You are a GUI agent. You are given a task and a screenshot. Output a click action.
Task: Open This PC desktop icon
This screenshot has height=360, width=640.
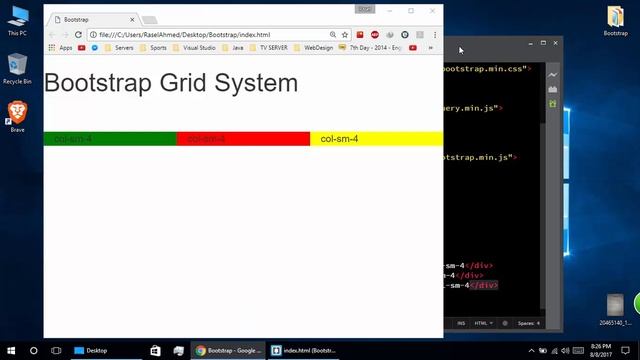point(17,20)
